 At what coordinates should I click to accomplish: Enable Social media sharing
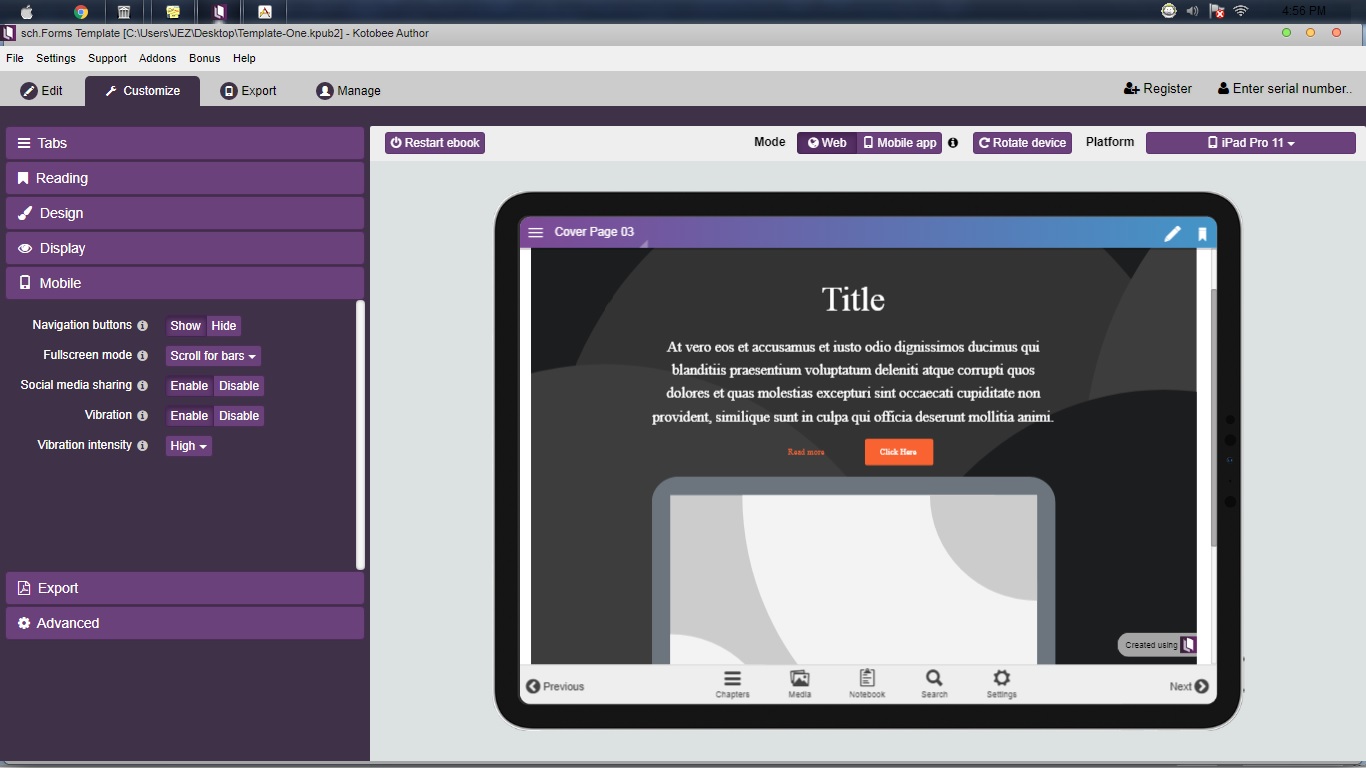[189, 386]
